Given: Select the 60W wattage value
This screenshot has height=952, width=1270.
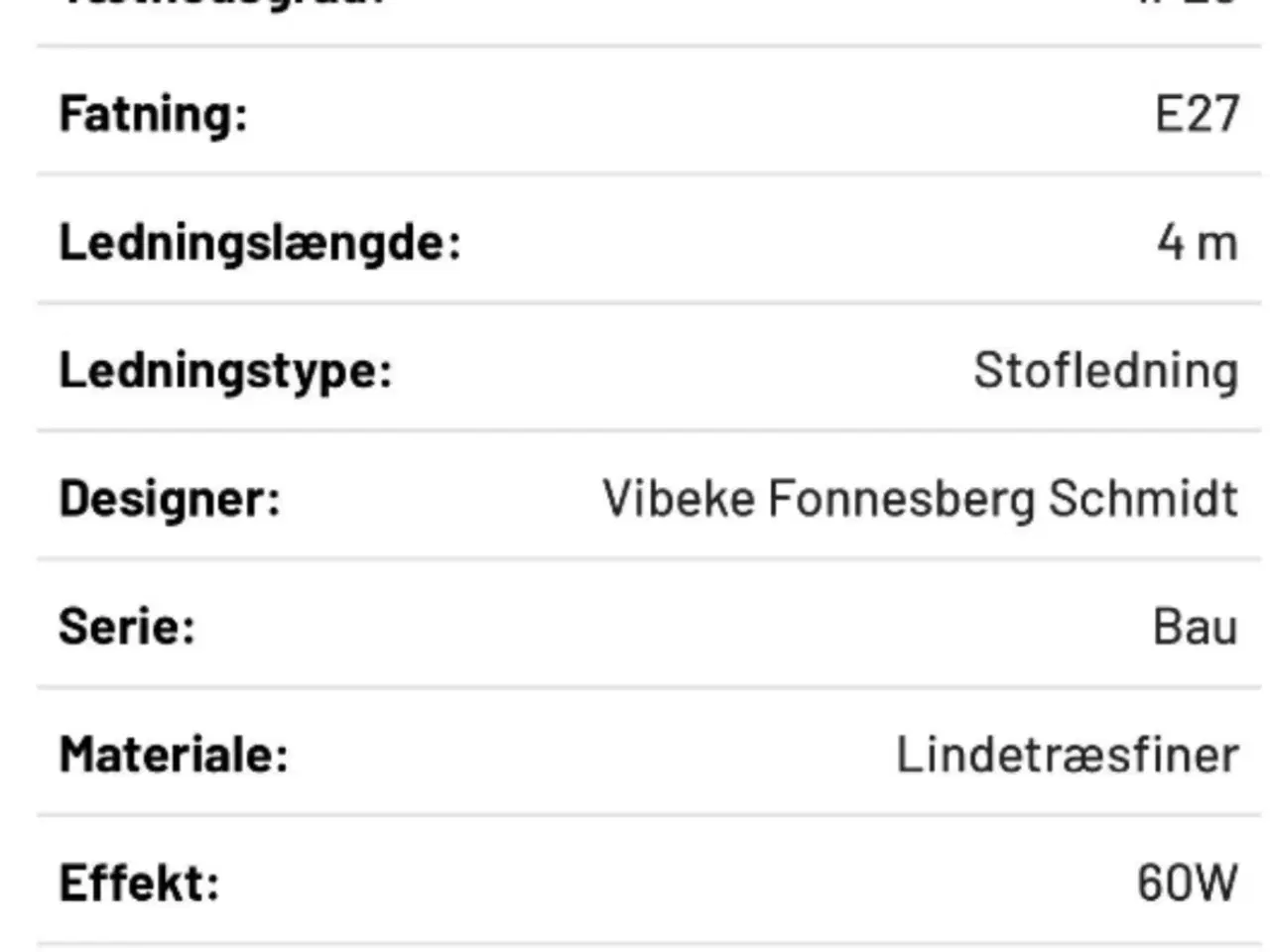Looking at the screenshot, I should point(1187,882).
